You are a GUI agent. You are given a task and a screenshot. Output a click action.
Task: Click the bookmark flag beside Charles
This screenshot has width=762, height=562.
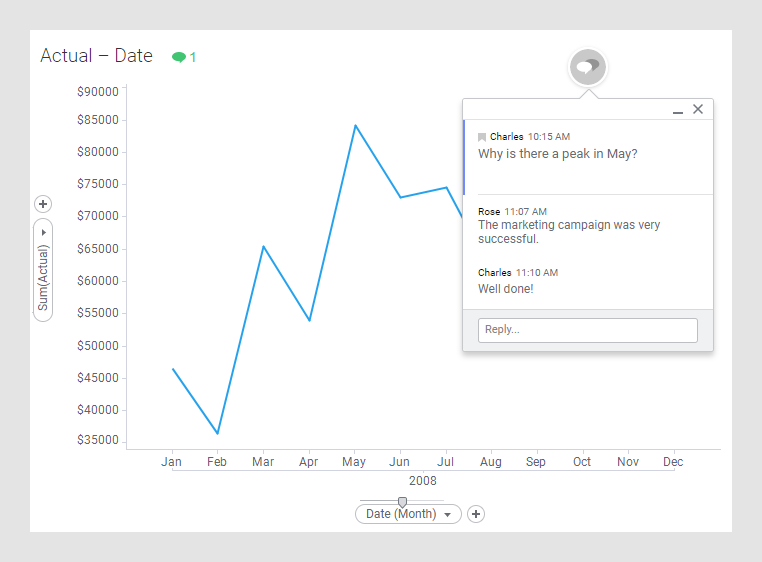click(x=482, y=137)
